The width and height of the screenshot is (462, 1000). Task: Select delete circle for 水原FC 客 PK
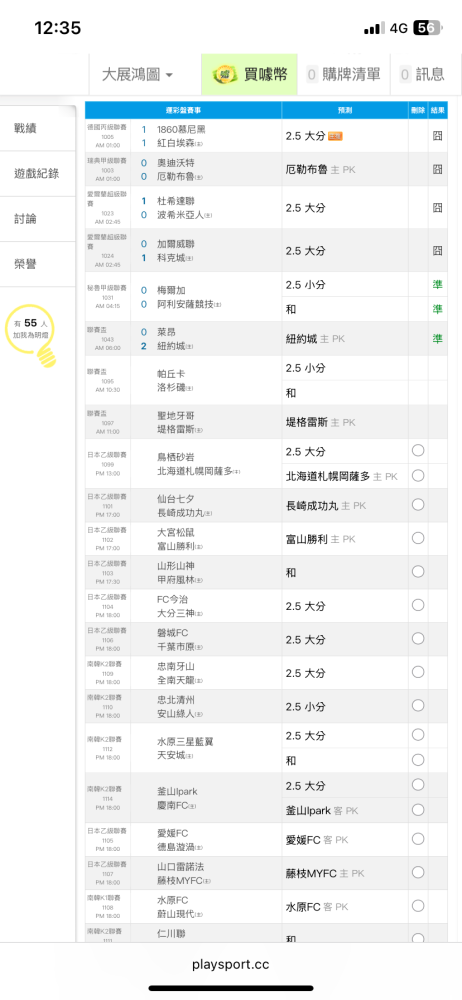pyautogui.click(x=418, y=906)
